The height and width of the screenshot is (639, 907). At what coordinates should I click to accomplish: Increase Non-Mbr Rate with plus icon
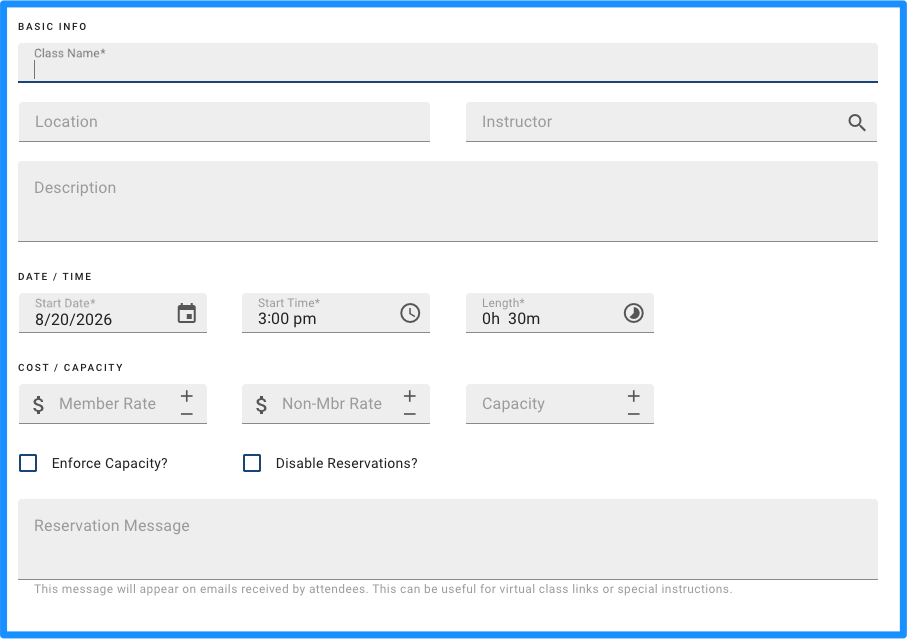tap(410, 396)
